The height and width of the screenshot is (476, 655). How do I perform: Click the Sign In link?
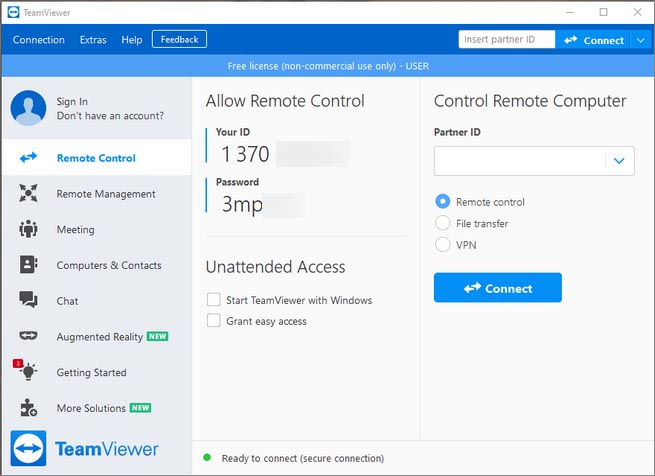click(72, 101)
